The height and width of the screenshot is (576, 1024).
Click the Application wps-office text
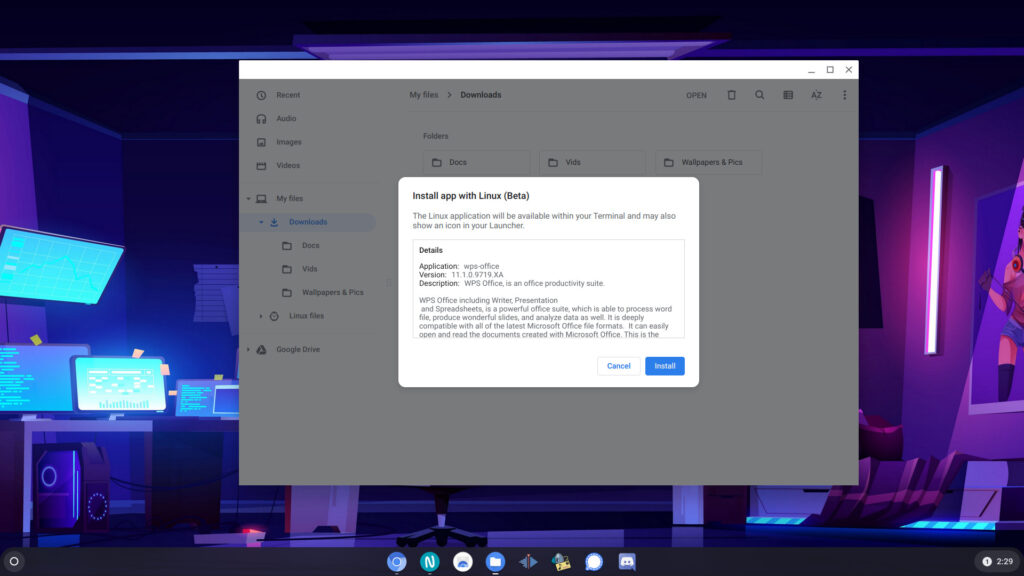tap(459, 266)
